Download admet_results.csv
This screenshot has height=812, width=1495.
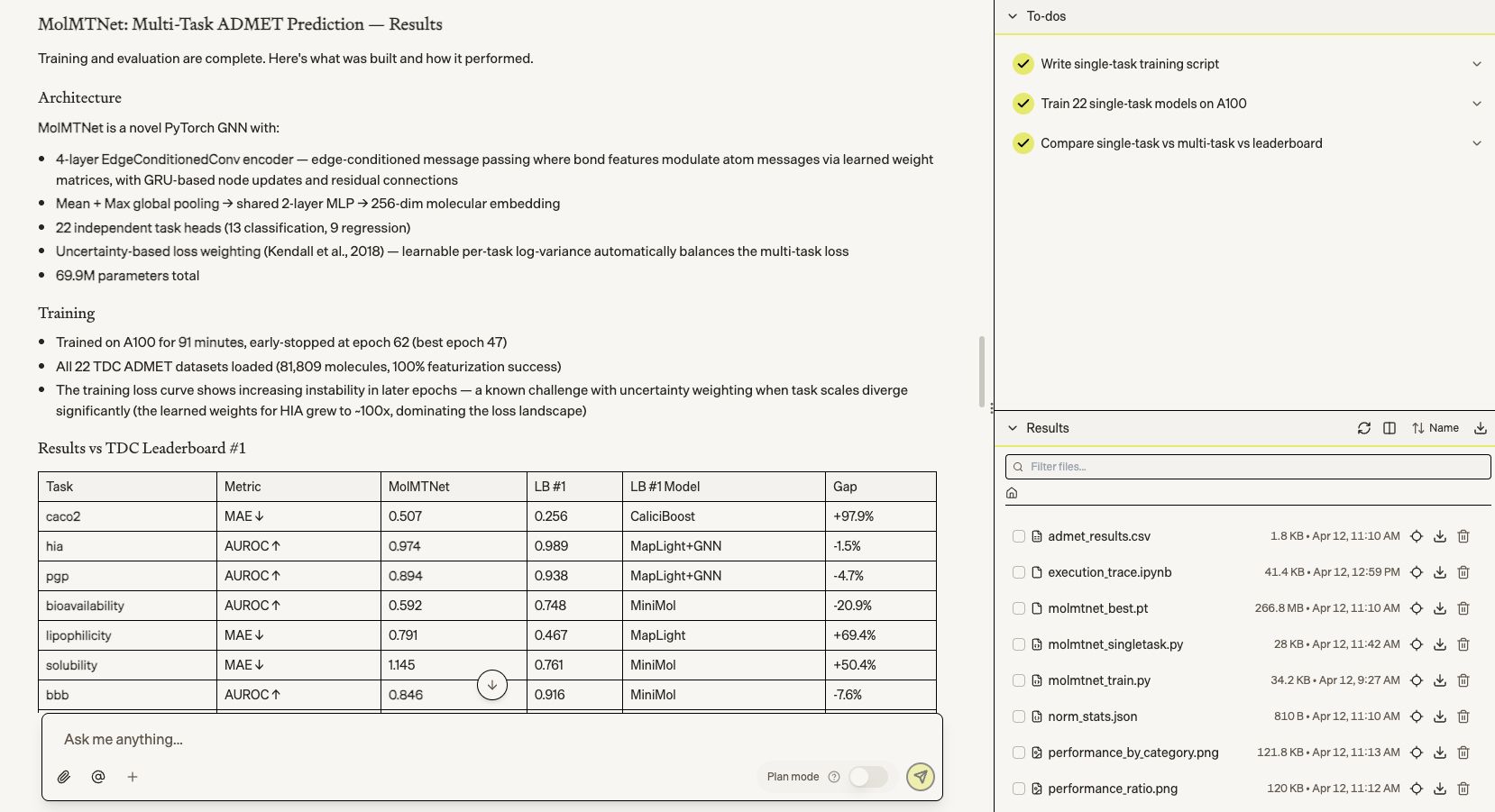[1440, 536]
